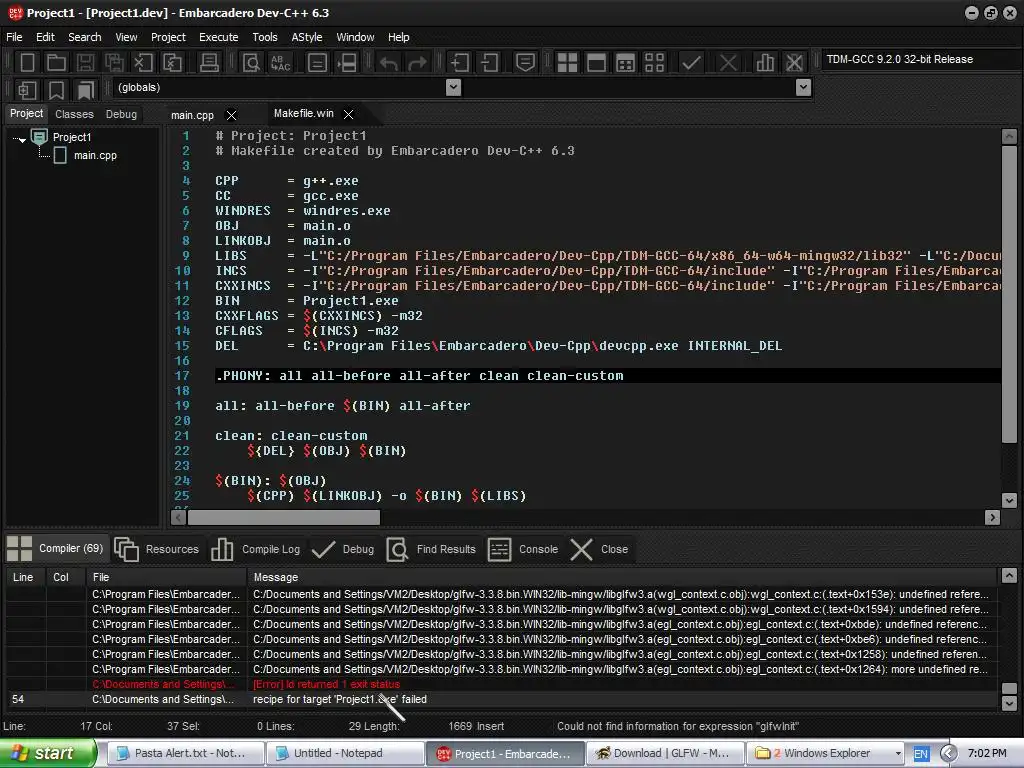Click the Windows start button

coord(48,753)
